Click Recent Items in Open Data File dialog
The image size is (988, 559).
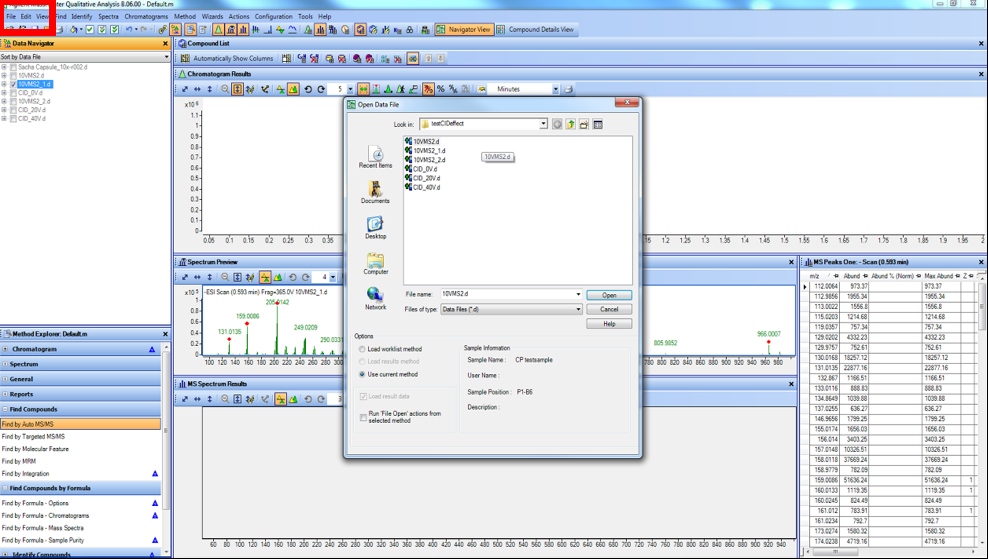[x=375, y=155]
